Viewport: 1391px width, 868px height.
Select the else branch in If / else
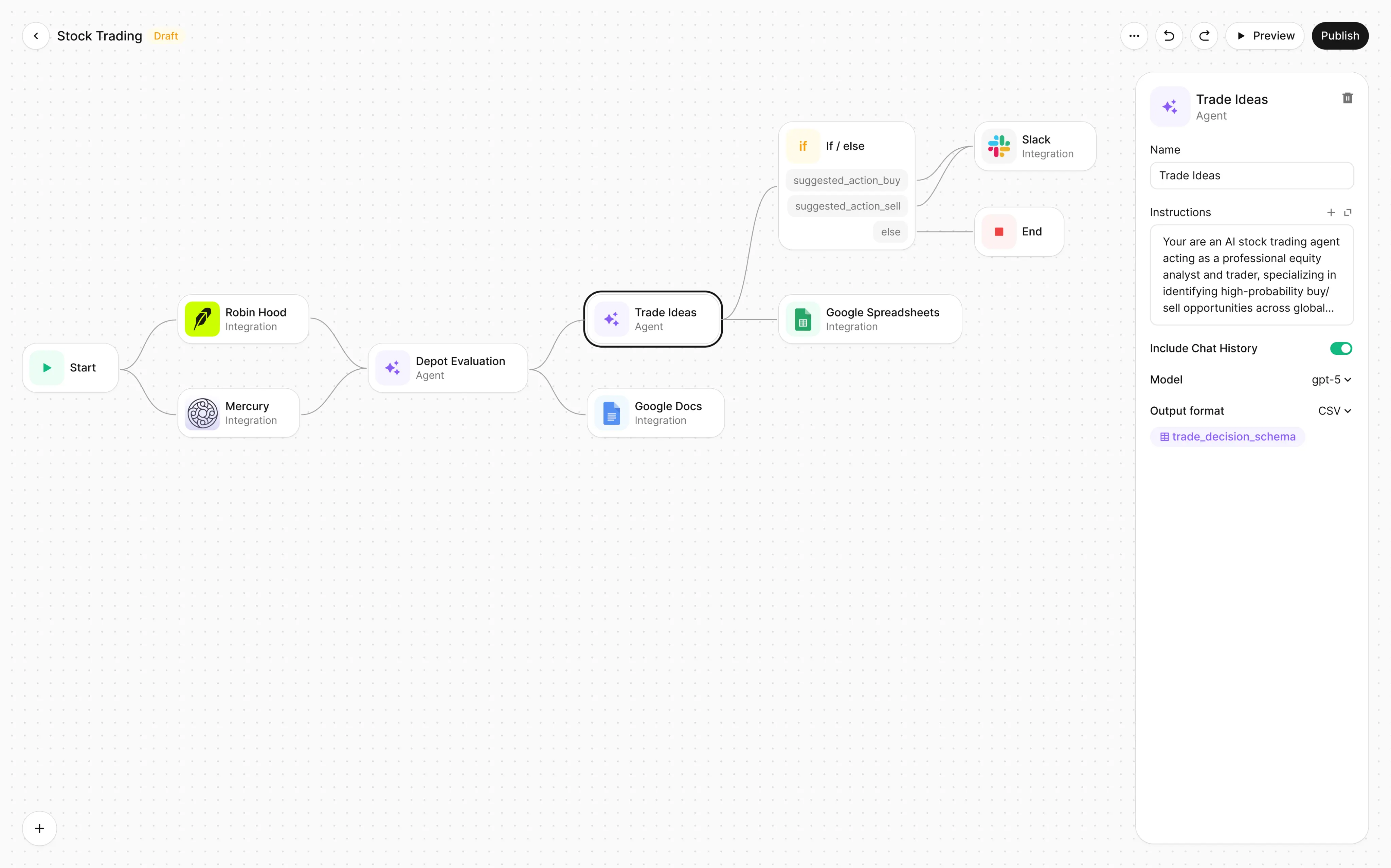[890, 232]
